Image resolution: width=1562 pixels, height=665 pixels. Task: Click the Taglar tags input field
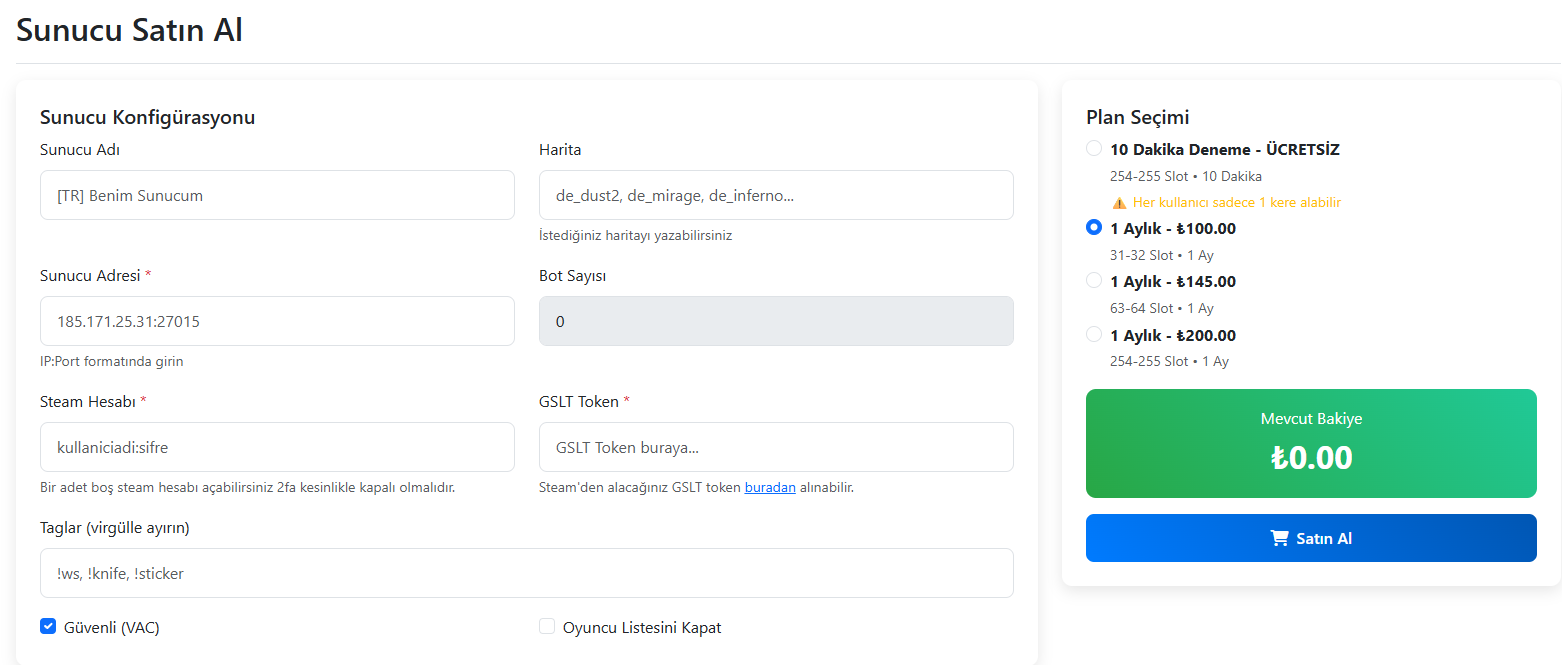[x=526, y=573]
